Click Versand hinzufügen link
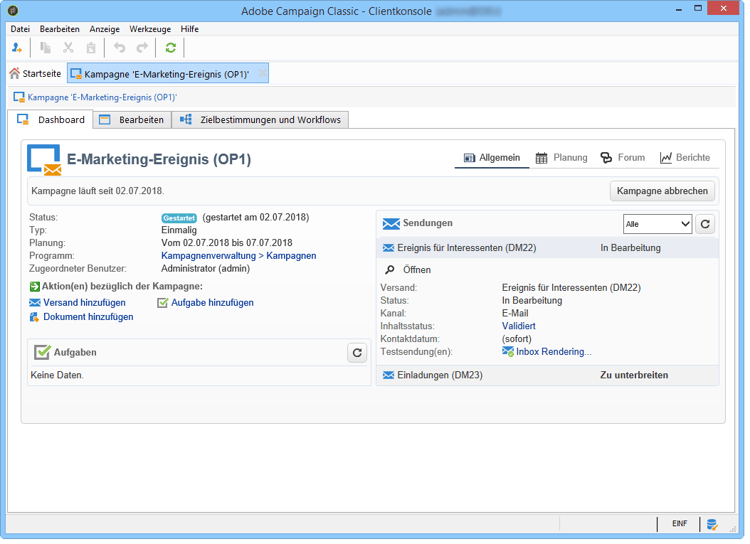Screen dimensions: 750x544 tap(78, 303)
